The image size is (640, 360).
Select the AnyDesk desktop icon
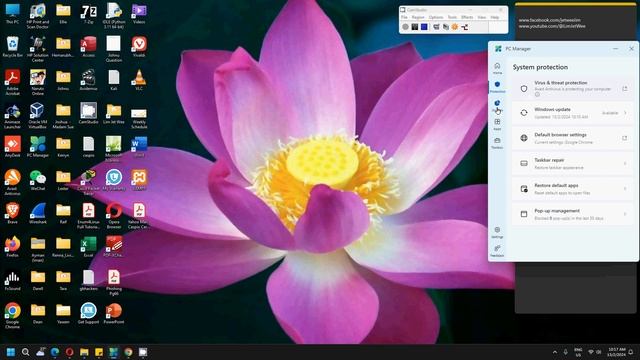point(12,147)
